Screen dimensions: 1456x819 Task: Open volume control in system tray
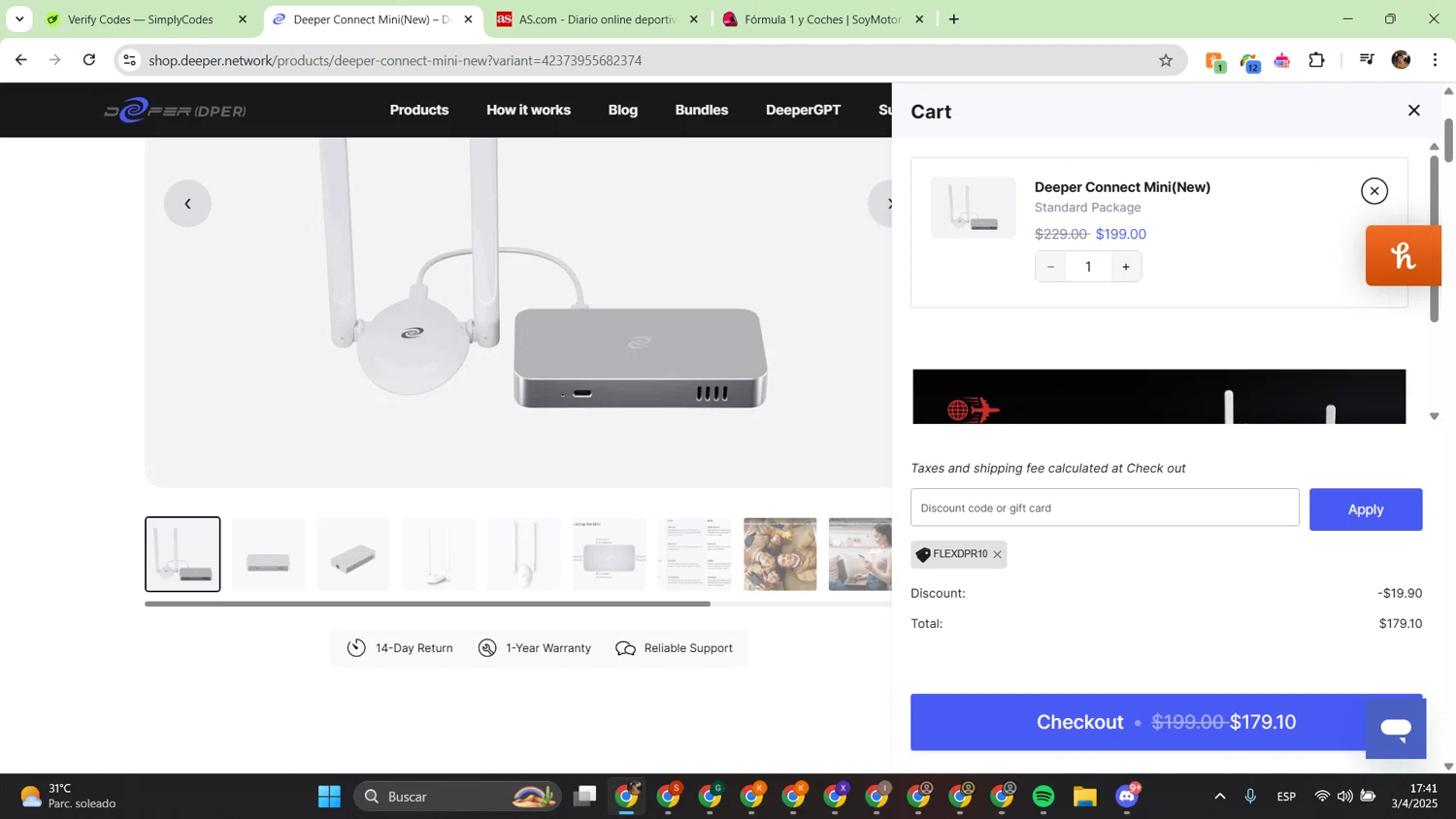(x=1344, y=797)
